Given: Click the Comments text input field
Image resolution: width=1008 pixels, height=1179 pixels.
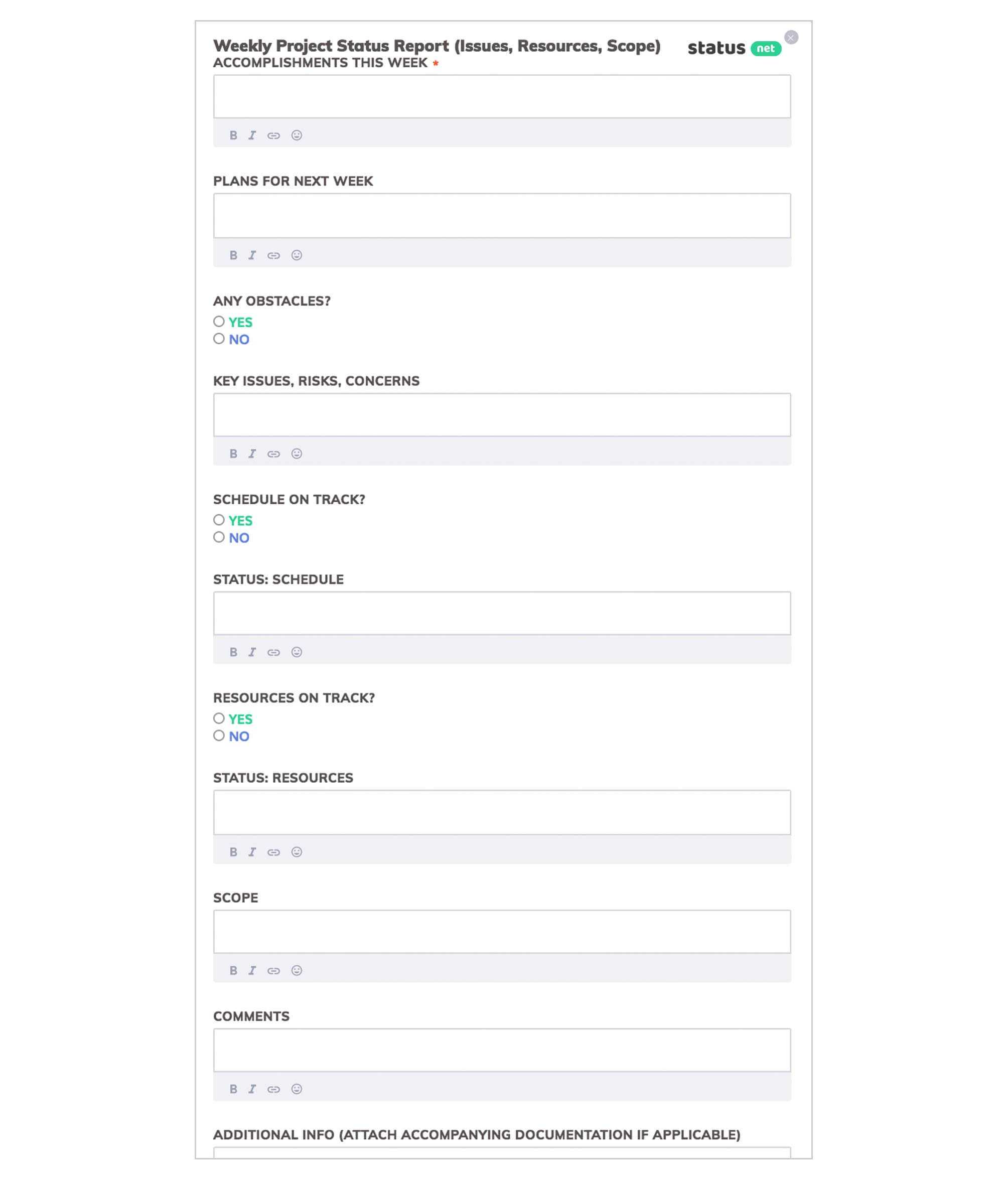Looking at the screenshot, I should 501,1050.
